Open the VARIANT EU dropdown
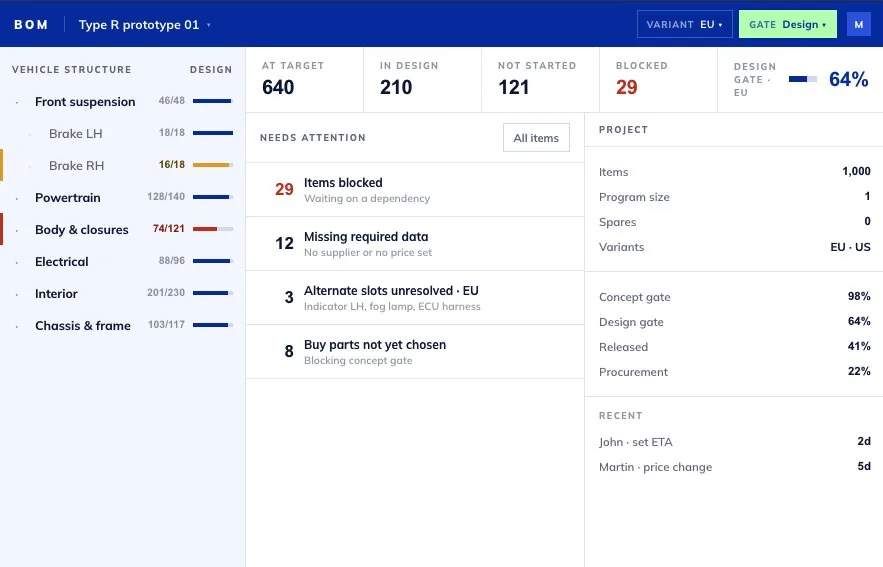This screenshot has width=883, height=567. [x=684, y=24]
